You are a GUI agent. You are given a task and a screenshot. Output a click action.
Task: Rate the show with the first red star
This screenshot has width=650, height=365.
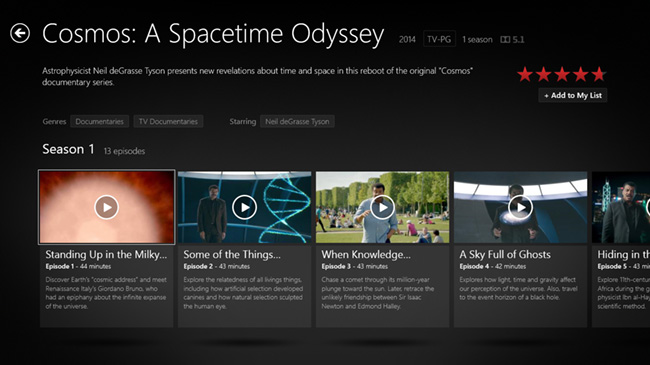click(525, 75)
